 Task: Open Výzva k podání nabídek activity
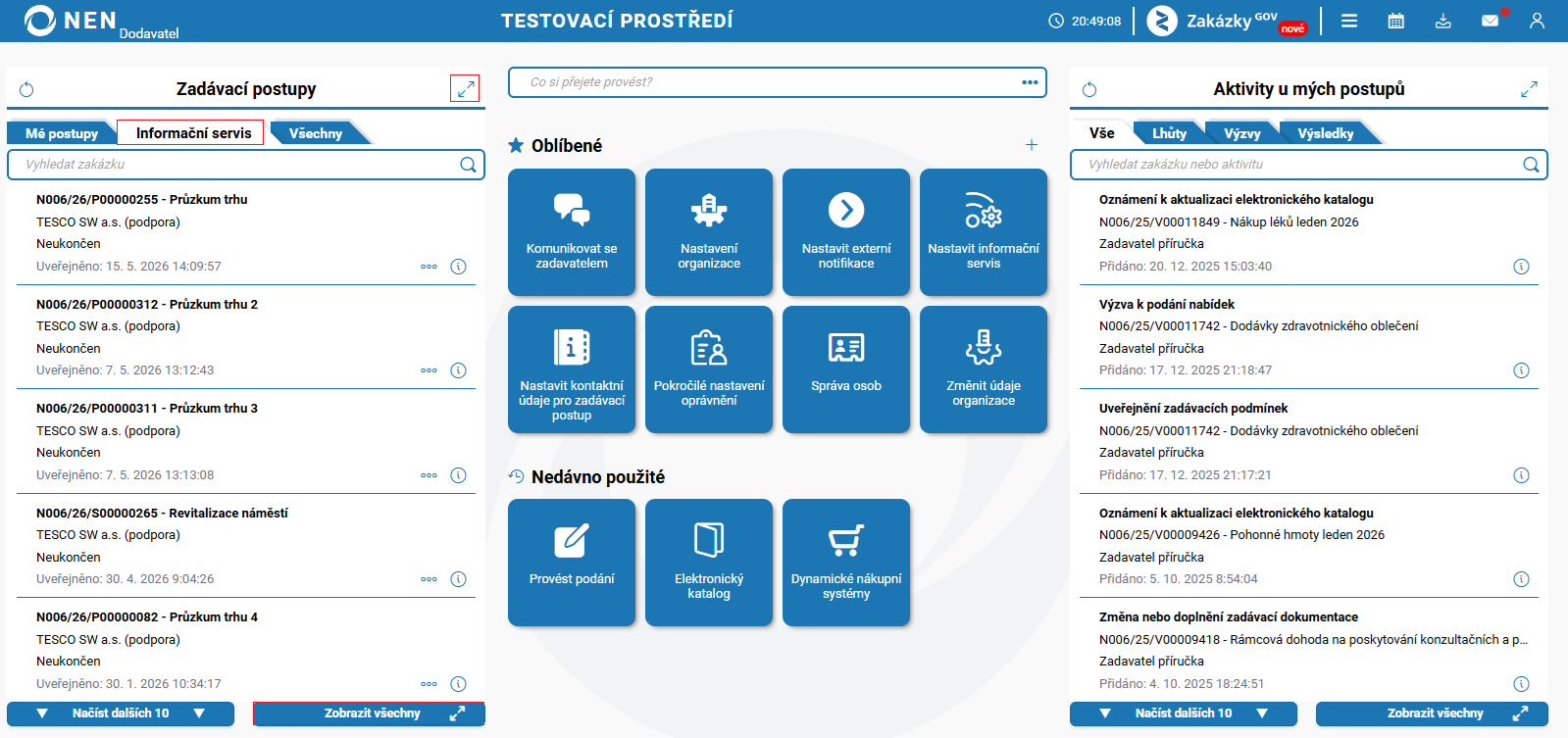click(x=1166, y=304)
